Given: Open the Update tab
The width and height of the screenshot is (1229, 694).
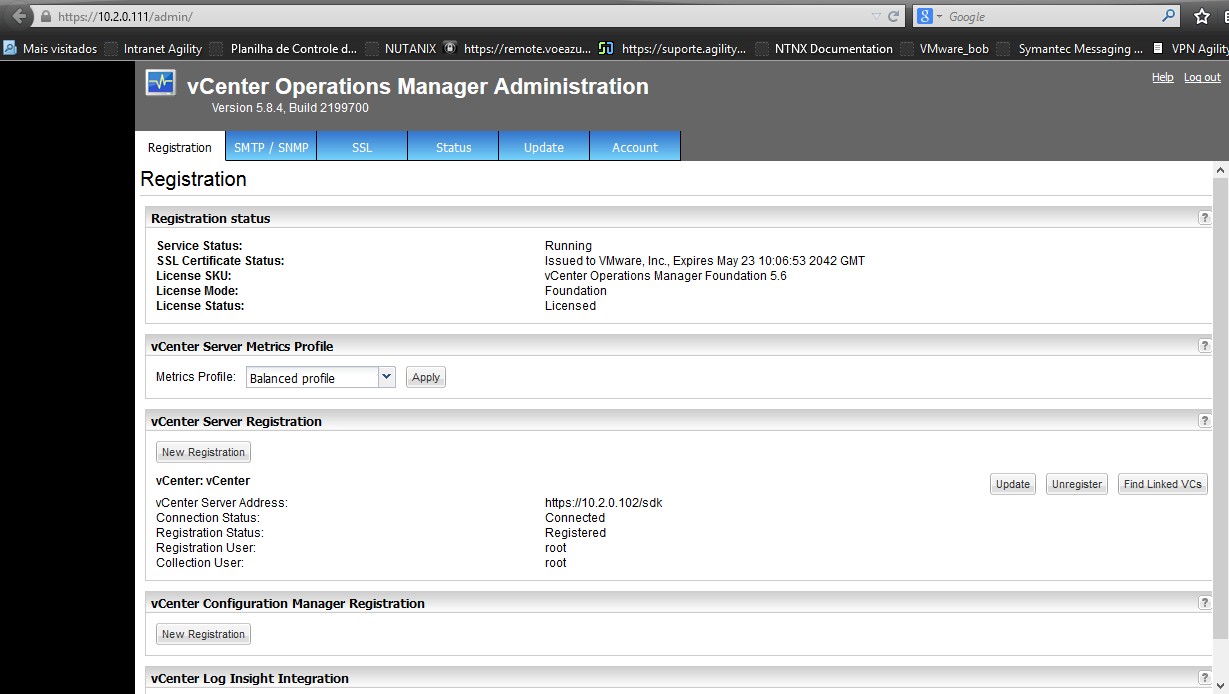Looking at the screenshot, I should (x=544, y=147).
